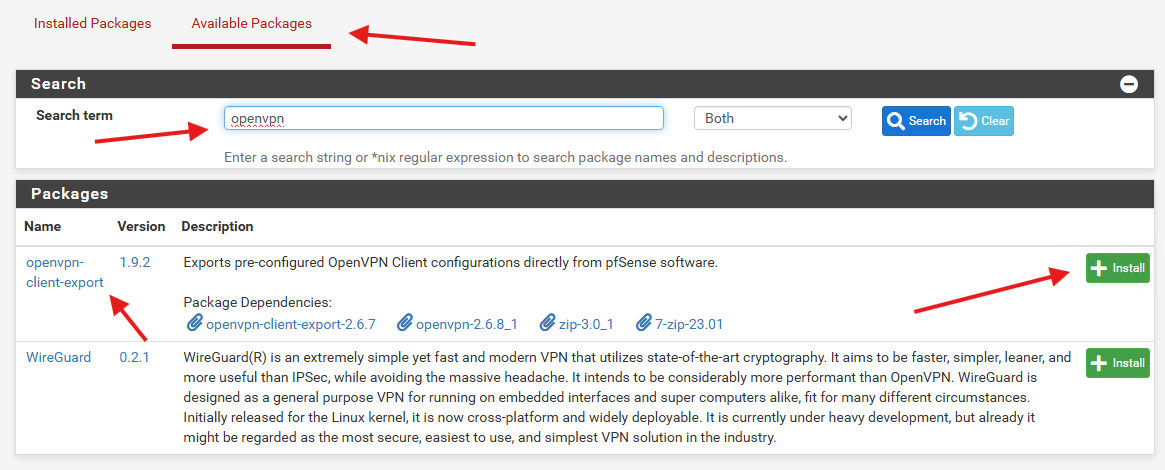Open version 0.2.1 link

pos(134,357)
